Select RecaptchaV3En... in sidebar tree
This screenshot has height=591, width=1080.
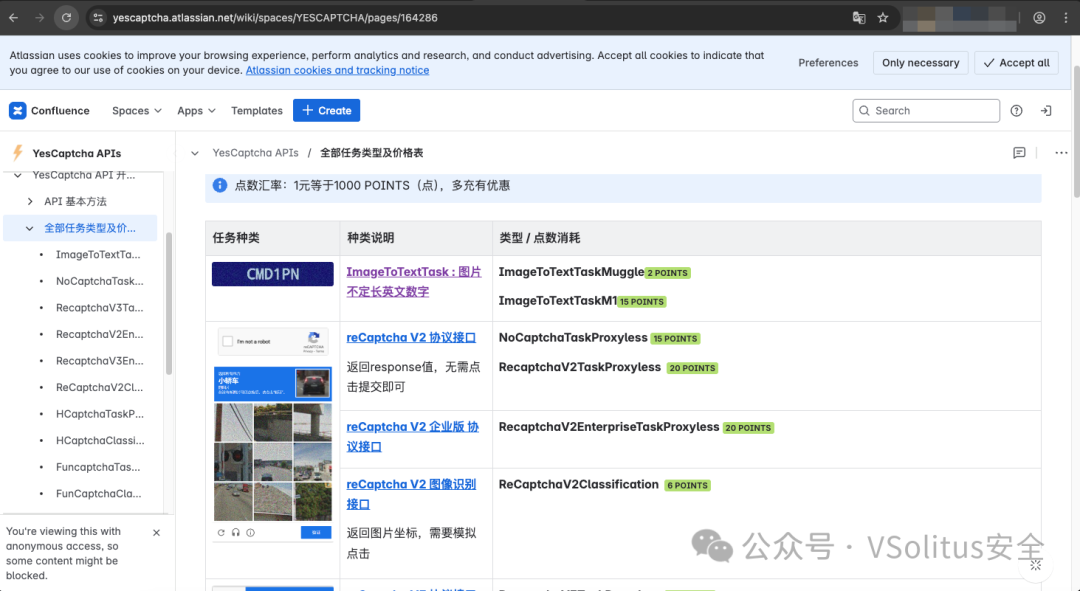click(x=100, y=361)
